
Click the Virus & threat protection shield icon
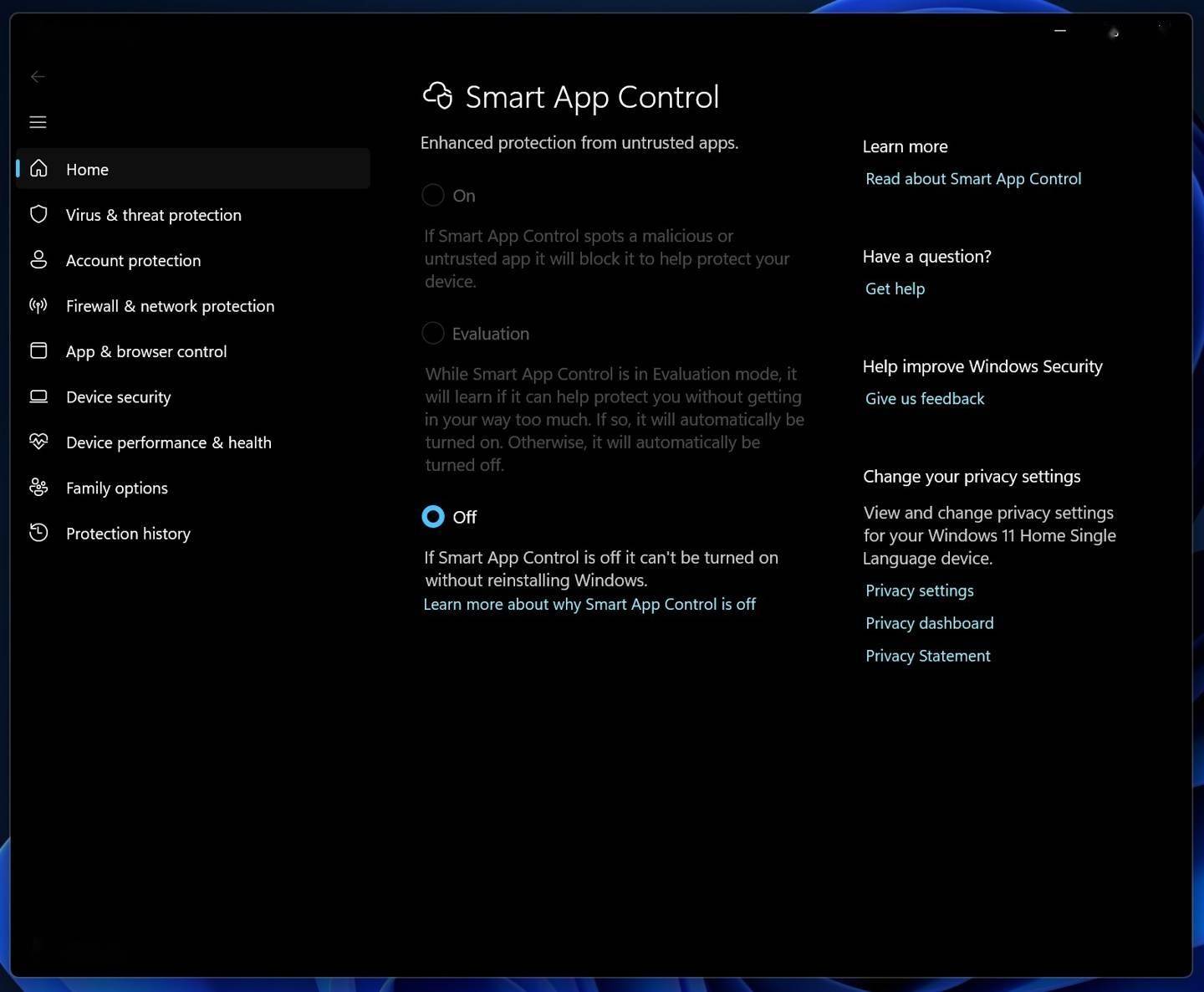(x=38, y=215)
